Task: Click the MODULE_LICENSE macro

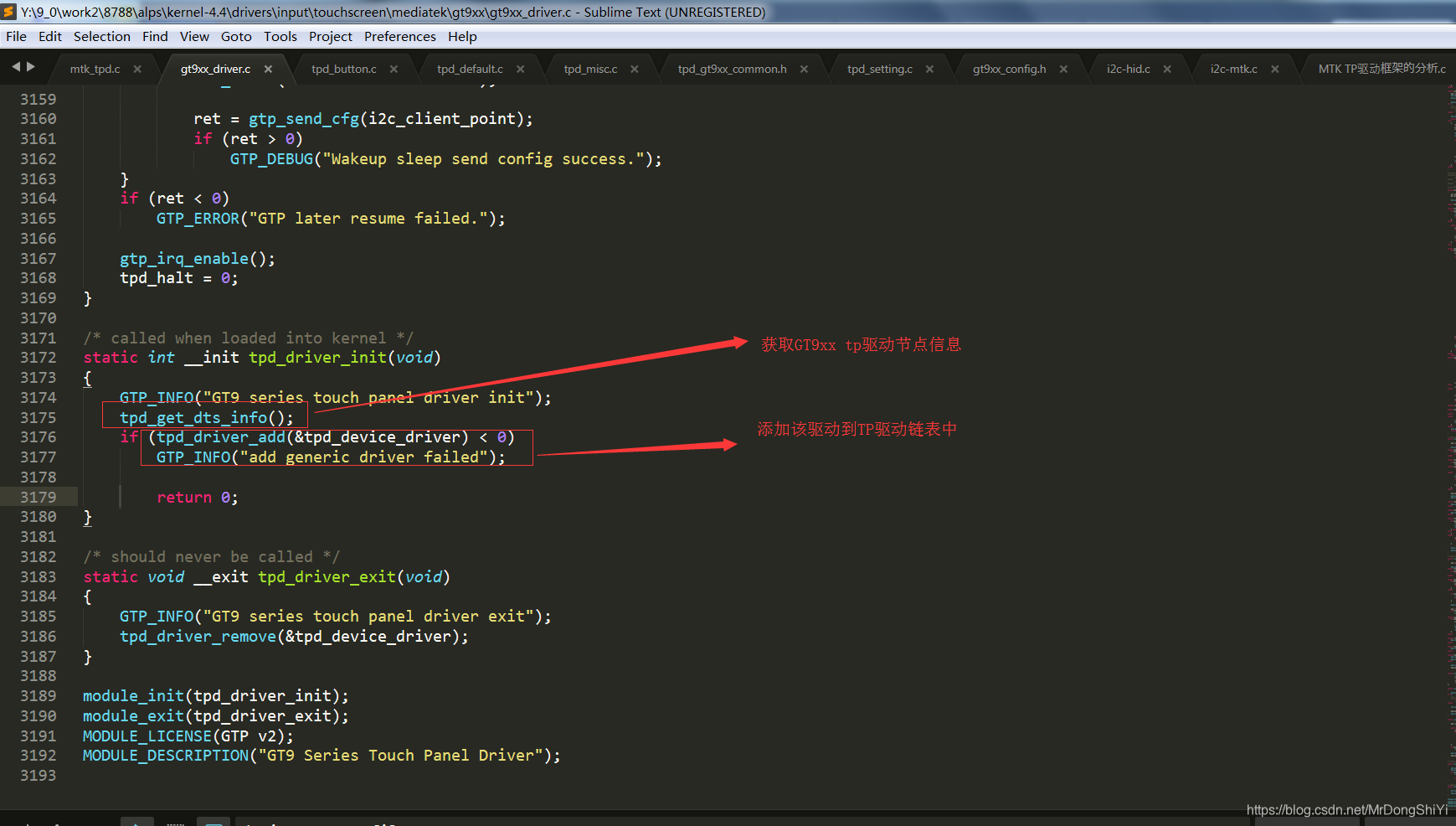Action: coord(147,736)
